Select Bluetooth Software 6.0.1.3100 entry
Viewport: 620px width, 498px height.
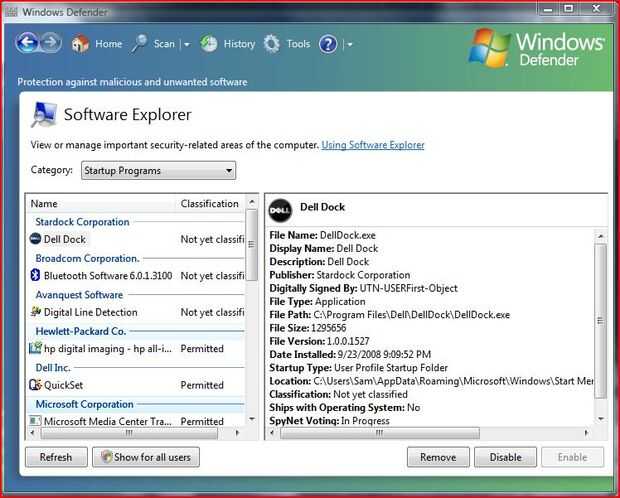click(136, 275)
